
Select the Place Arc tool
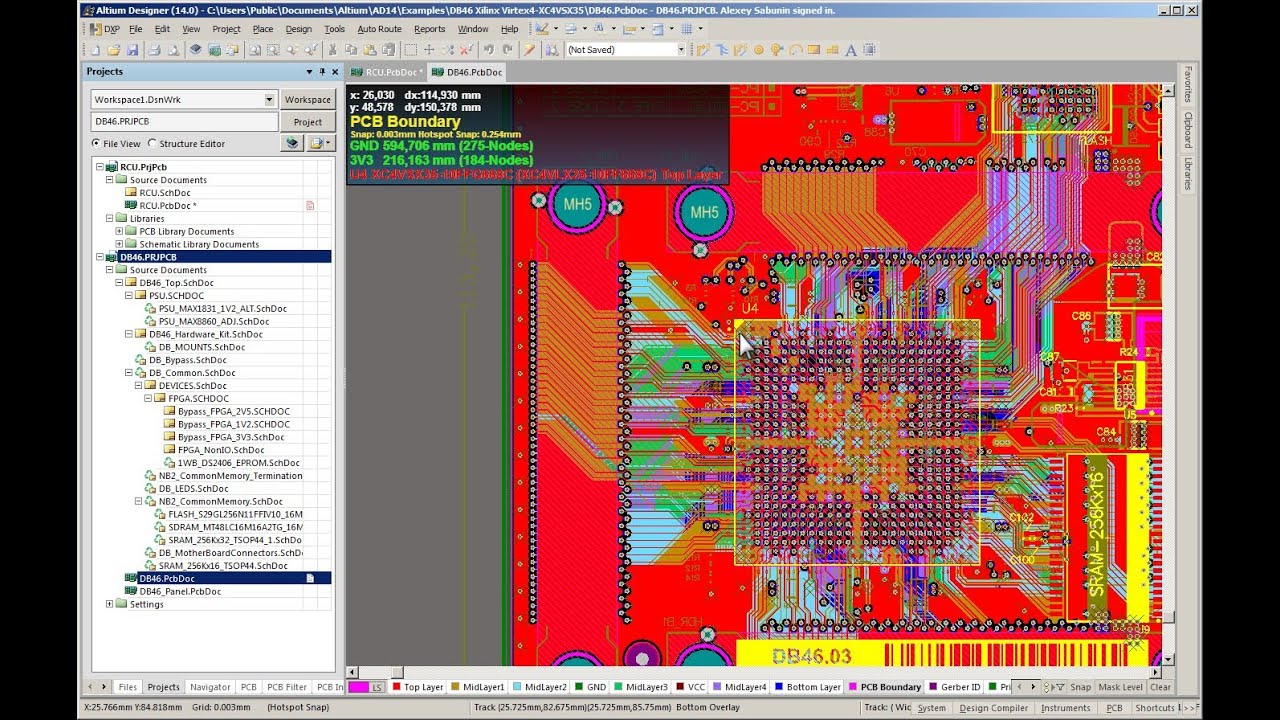click(x=796, y=50)
